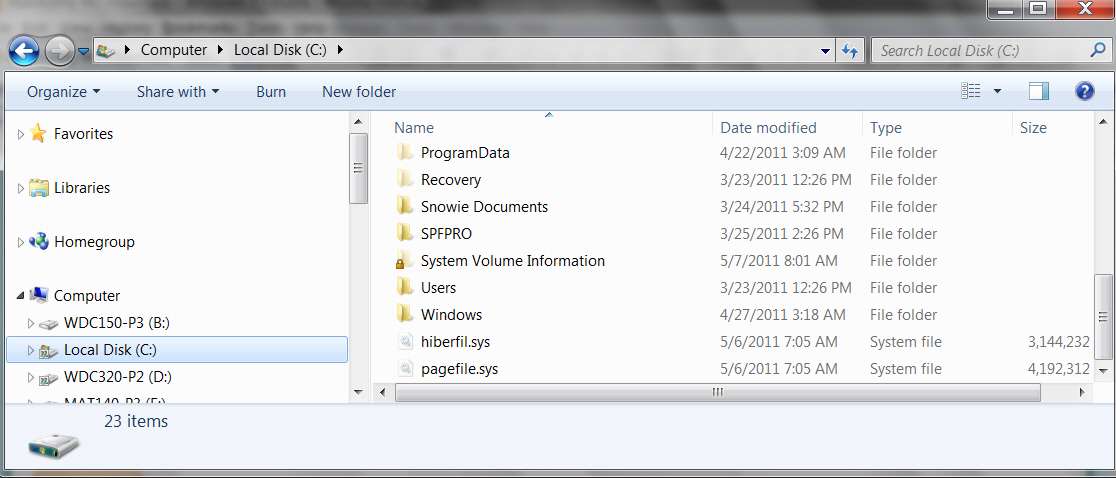Image resolution: width=1116 pixels, height=478 pixels.
Task: Open the address bar history dropdown
Action: 826,51
